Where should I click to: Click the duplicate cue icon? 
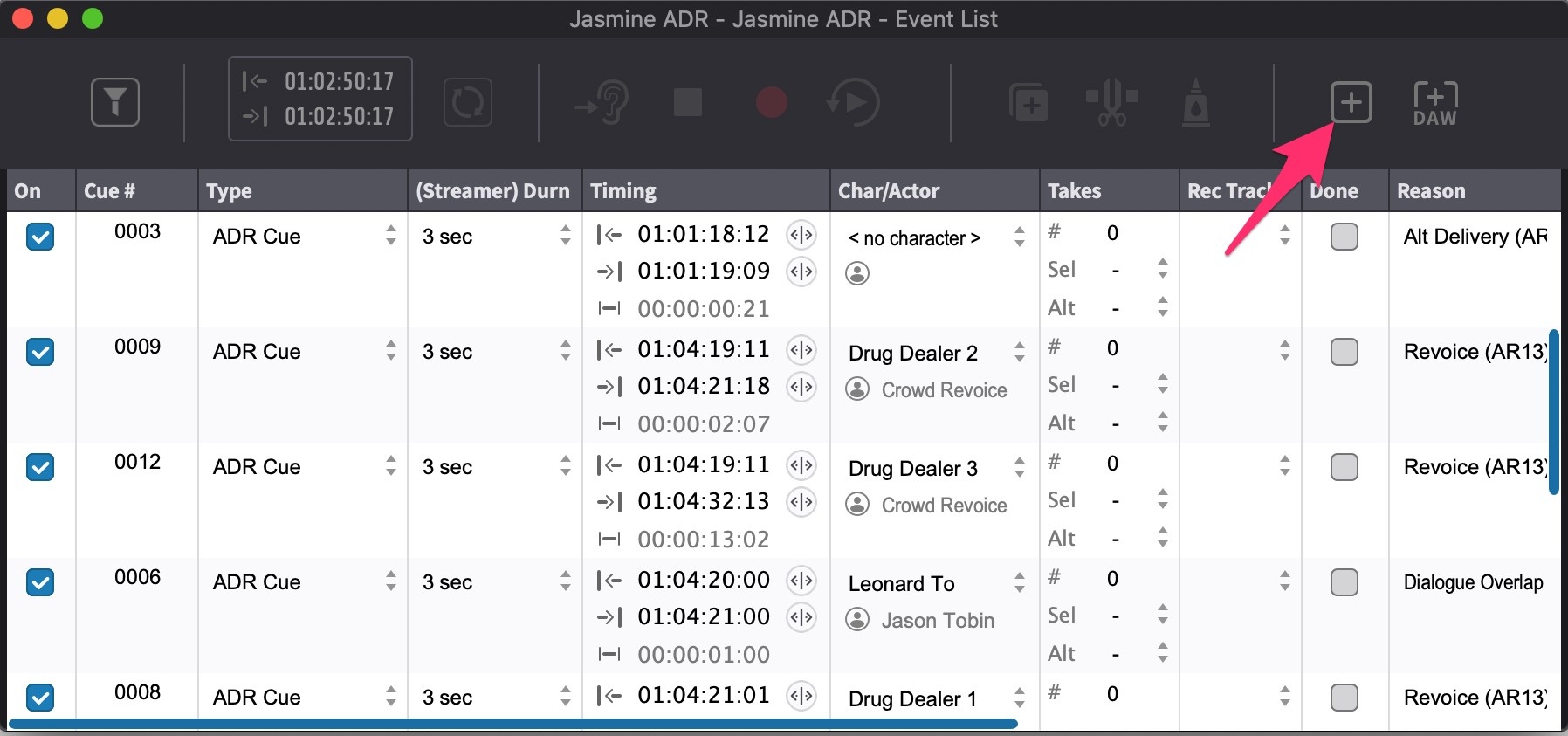[1028, 102]
